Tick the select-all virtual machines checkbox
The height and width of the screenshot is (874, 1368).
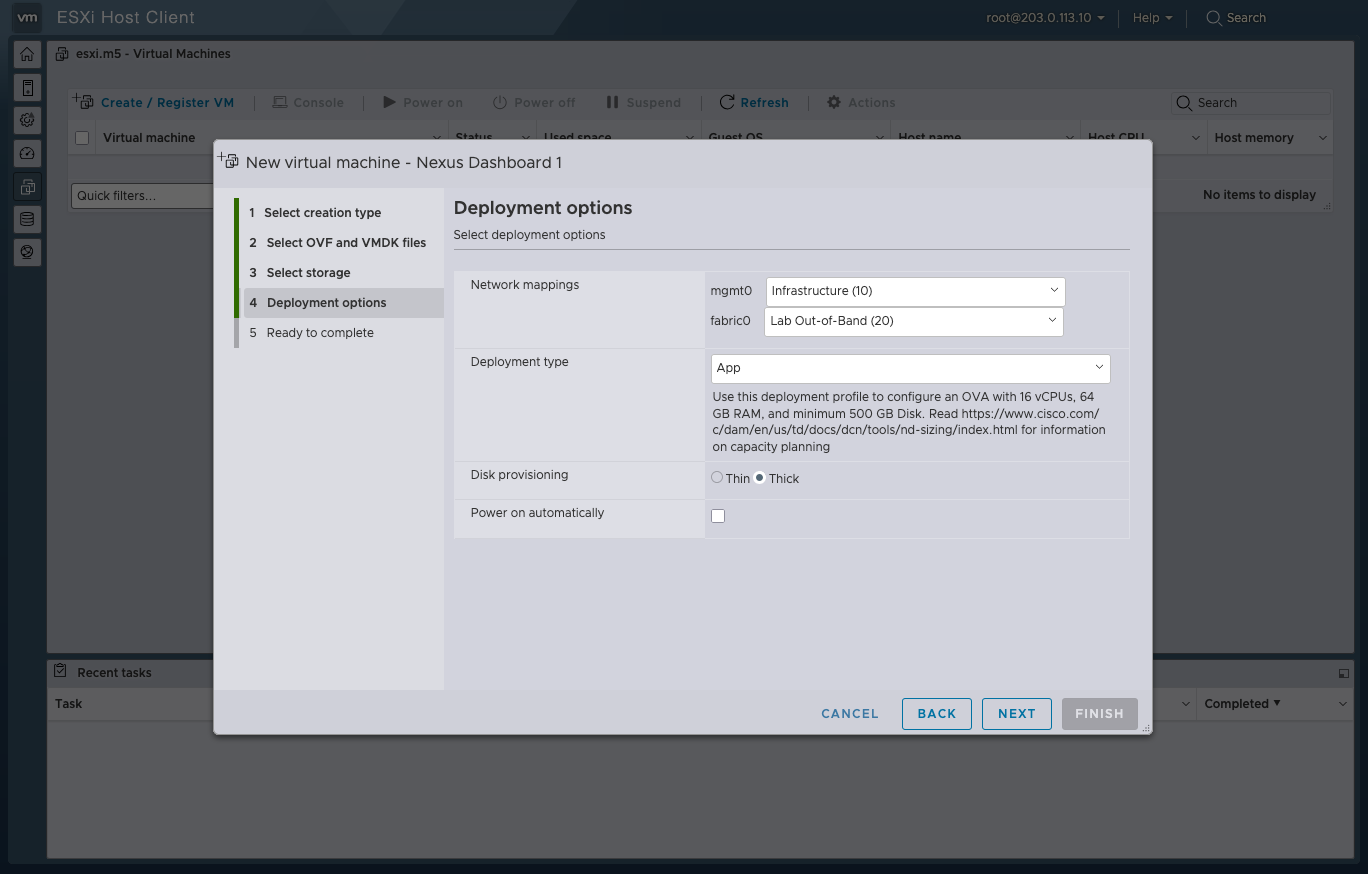pyautogui.click(x=82, y=138)
